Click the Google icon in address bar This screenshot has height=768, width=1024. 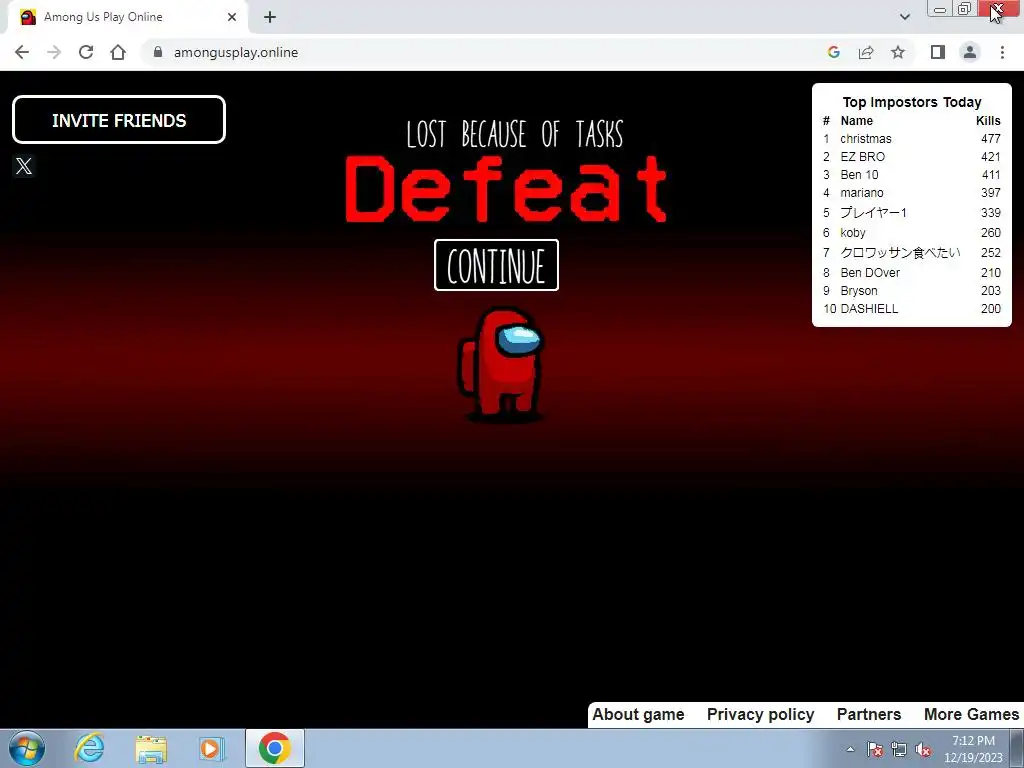pos(833,52)
